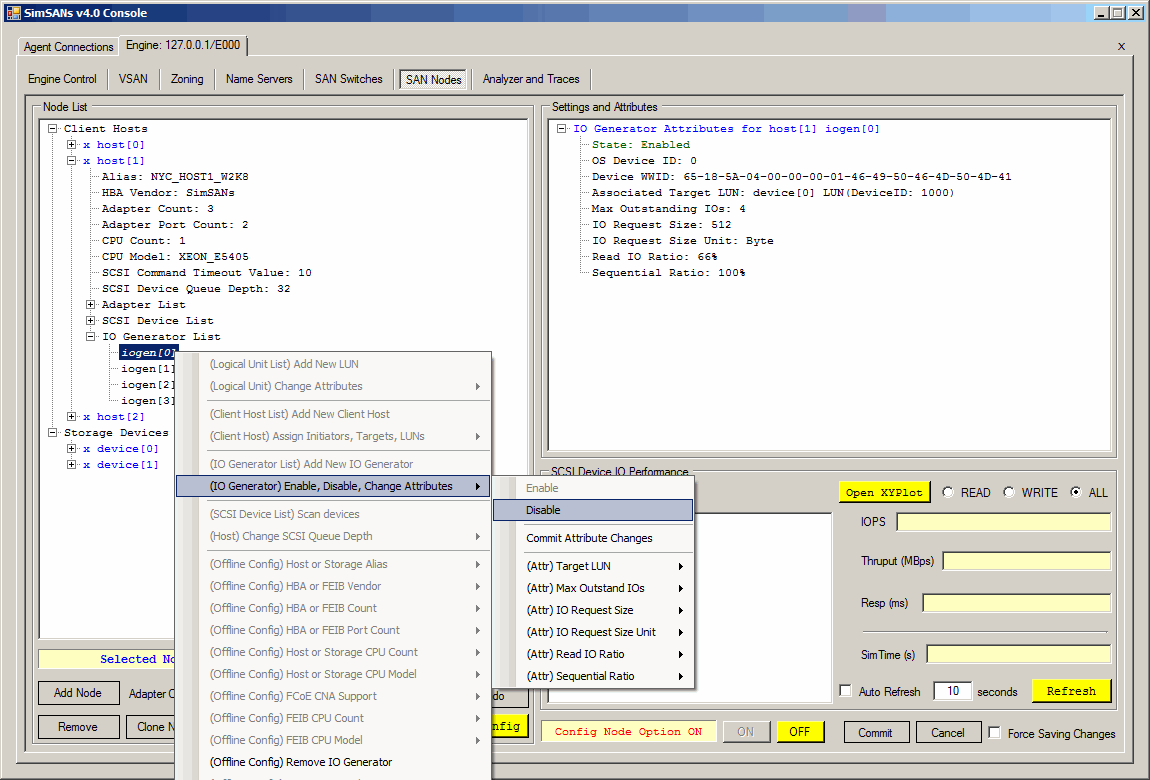Viewport: 1150px width, 780px height.
Task: Select the READ radio button
Action: [946, 492]
